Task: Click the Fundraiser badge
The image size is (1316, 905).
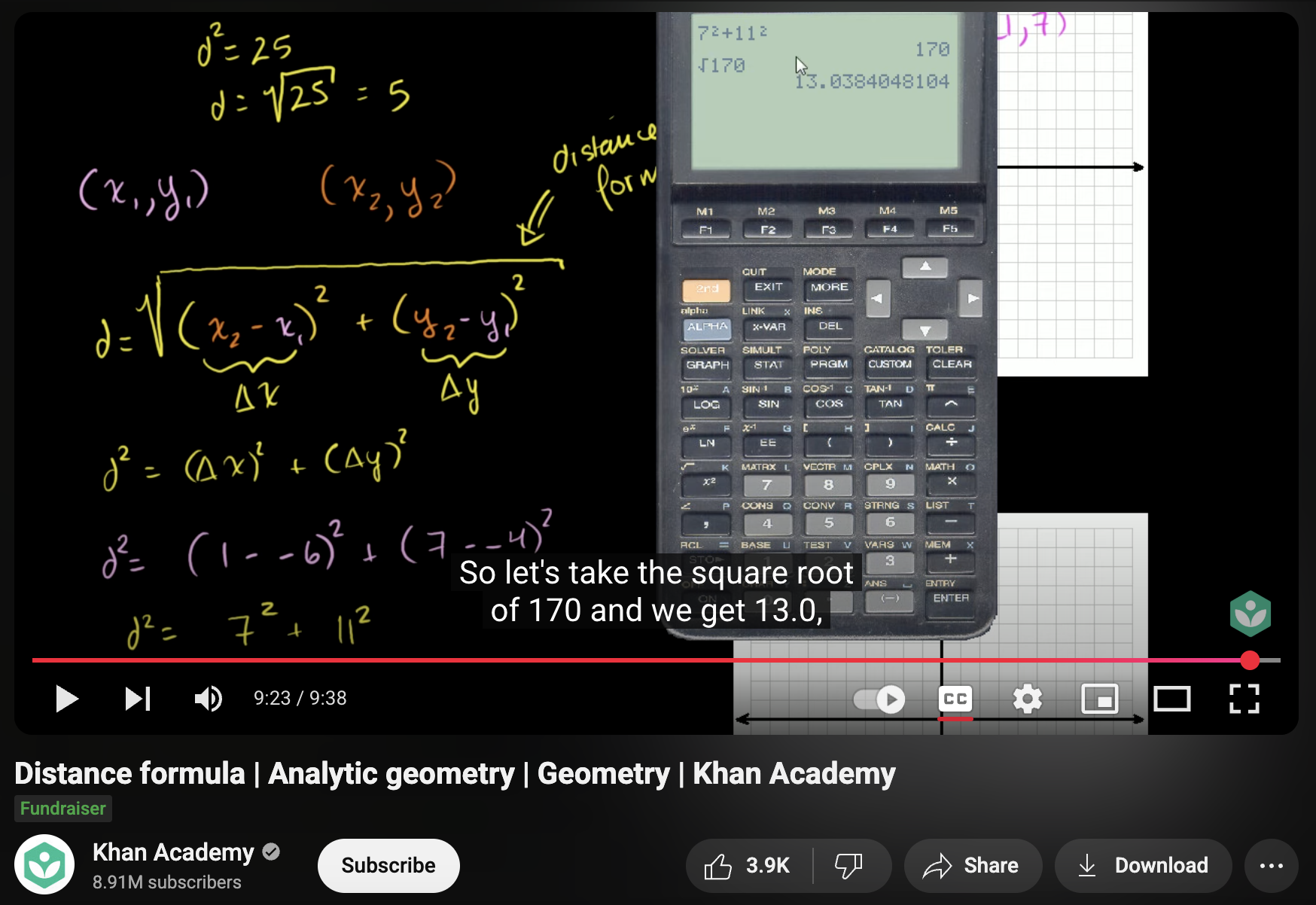Action: 62,809
